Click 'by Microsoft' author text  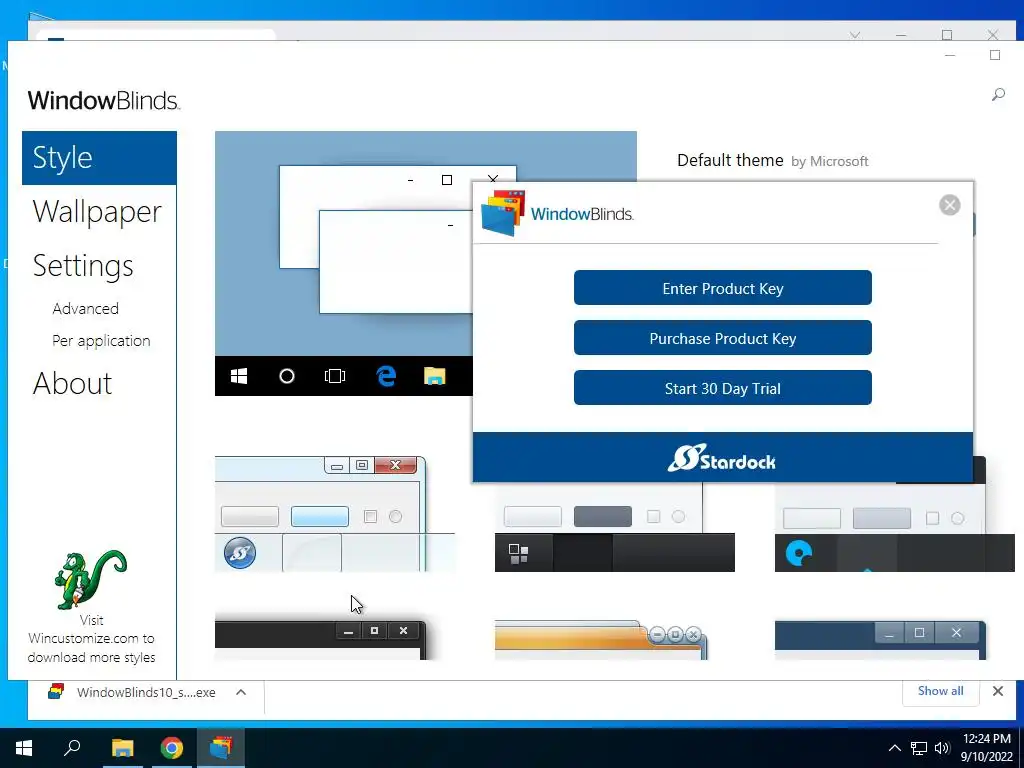click(x=829, y=161)
